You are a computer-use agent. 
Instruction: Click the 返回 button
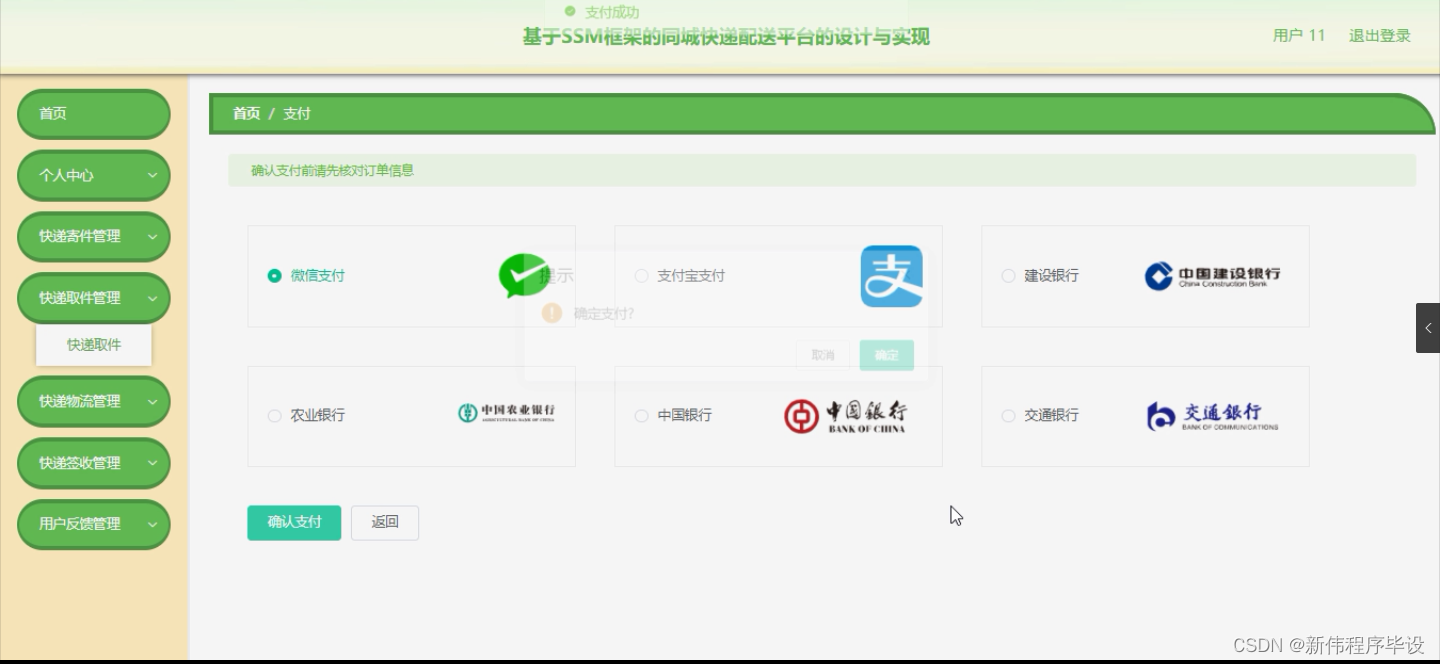tap(385, 523)
